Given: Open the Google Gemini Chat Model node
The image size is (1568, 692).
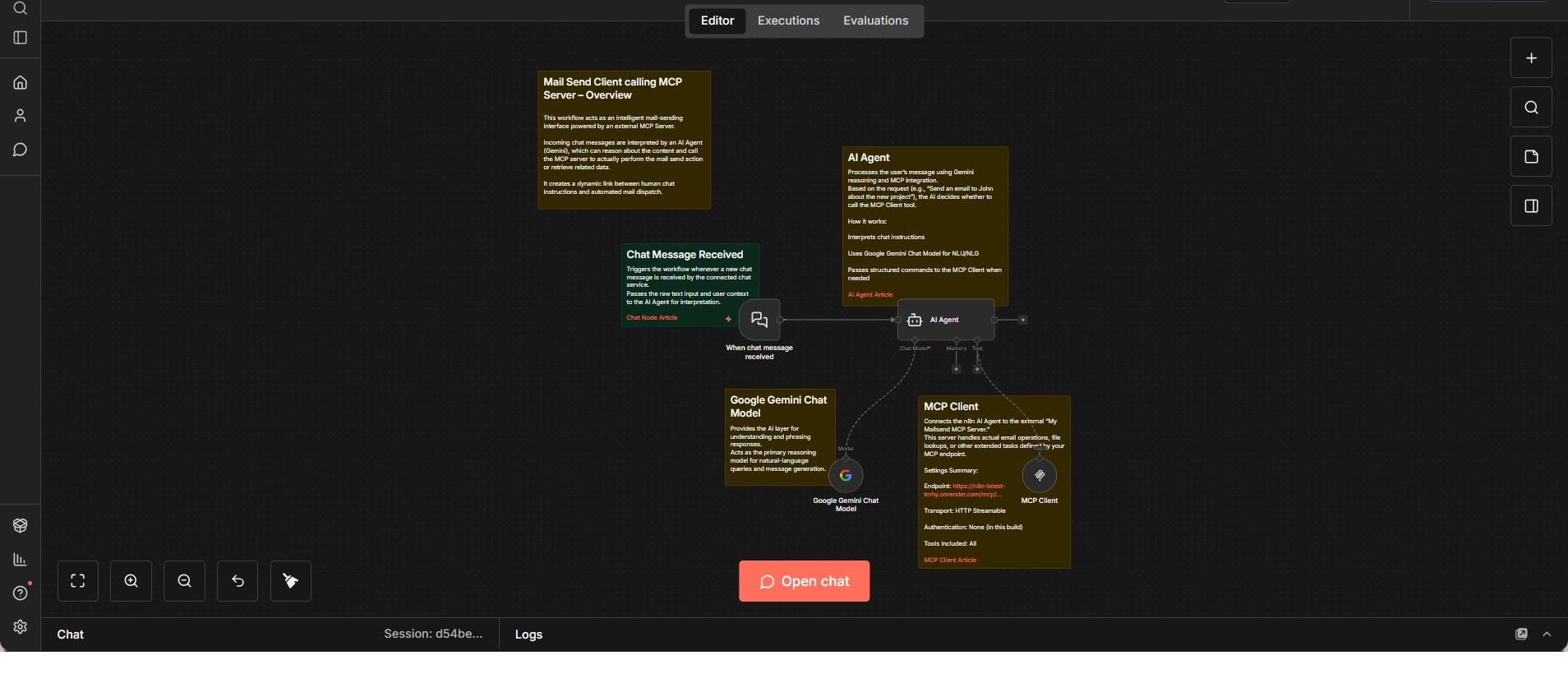Looking at the screenshot, I should pos(846,476).
